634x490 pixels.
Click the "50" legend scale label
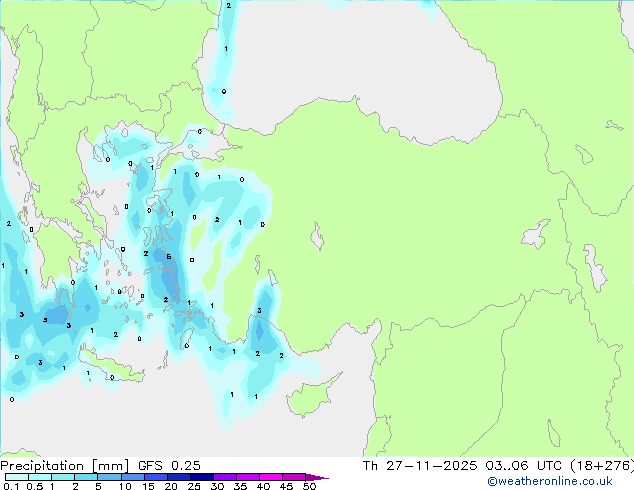pyautogui.click(x=309, y=486)
